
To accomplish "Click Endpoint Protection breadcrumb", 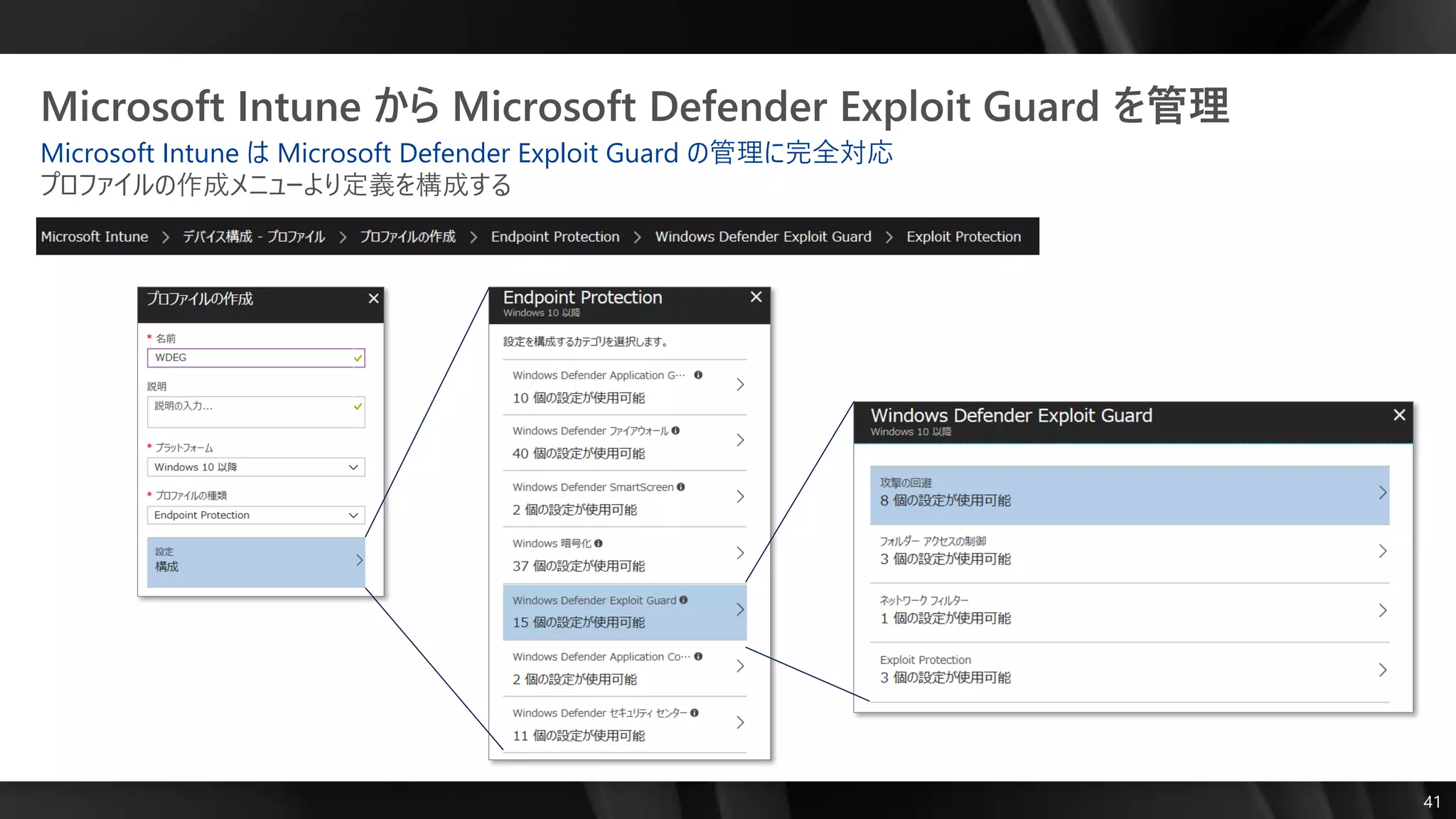I will (555, 237).
